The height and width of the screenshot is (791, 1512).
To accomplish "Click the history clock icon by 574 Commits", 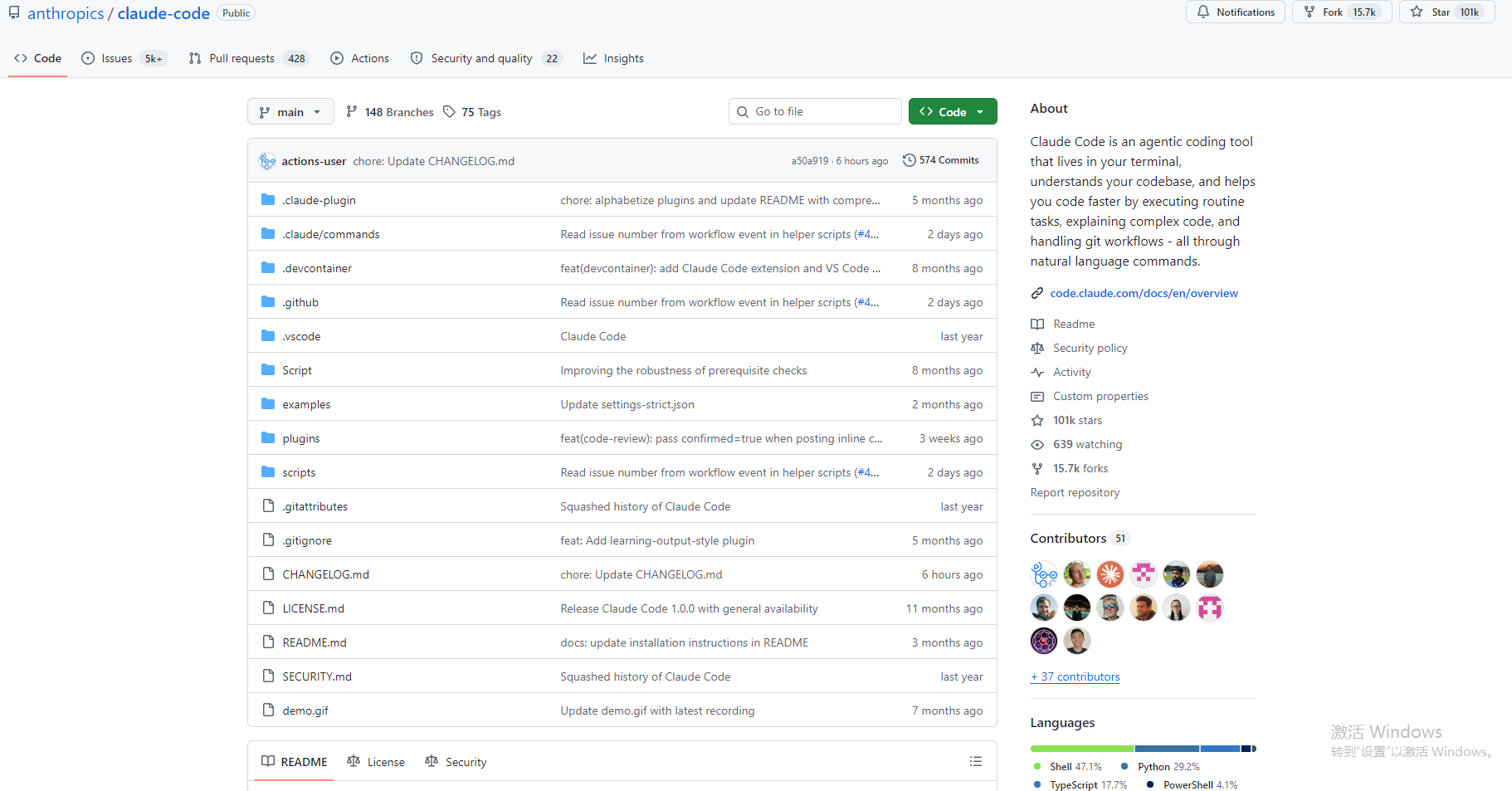I will click(x=910, y=160).
